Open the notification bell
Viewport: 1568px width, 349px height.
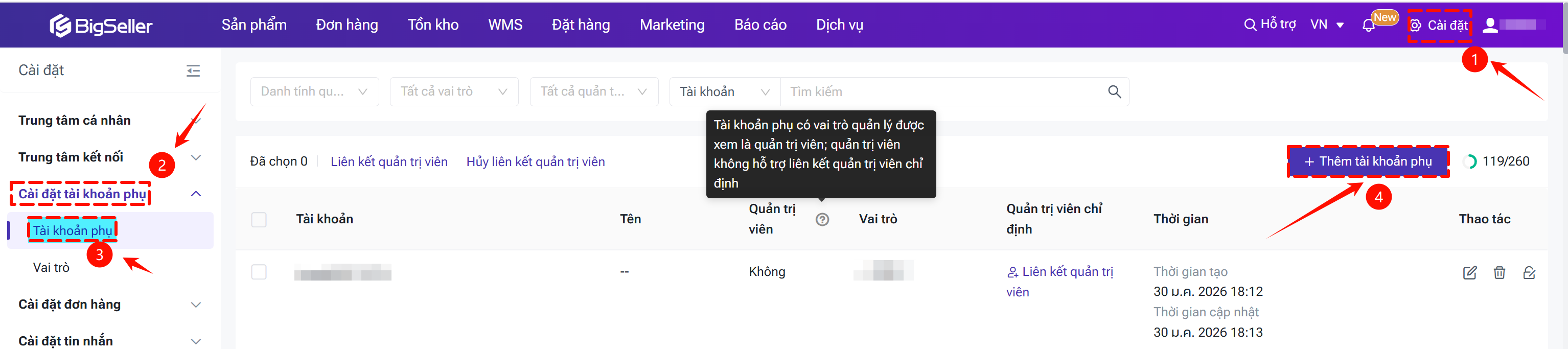(1368, 26)
